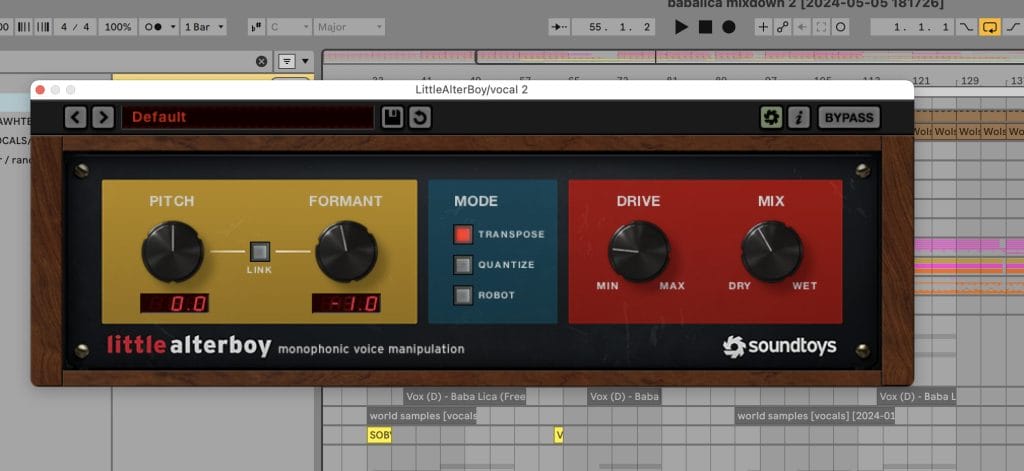Enable the Pitch/Formant LINK switch
The height and width of the screenshot is (471, 1024).
coord(260,252)
